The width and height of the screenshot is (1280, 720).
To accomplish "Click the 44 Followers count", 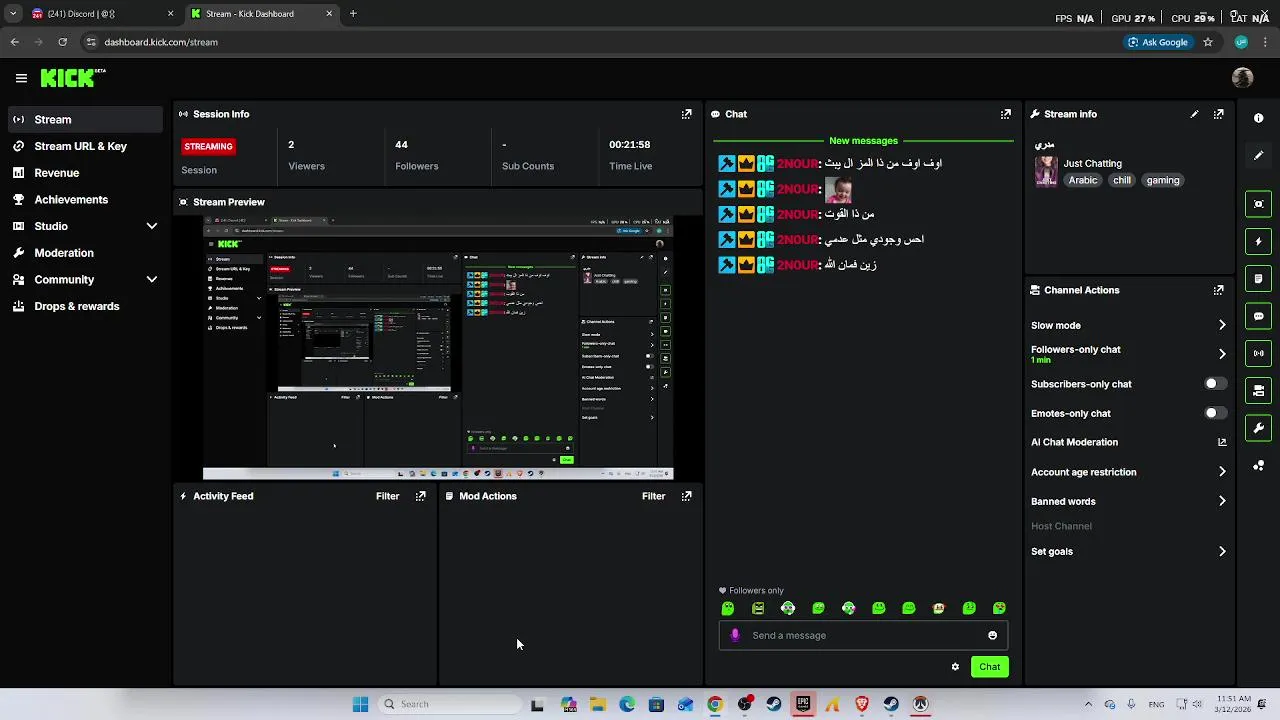I will pyautogui.click(x=401, y=145).
